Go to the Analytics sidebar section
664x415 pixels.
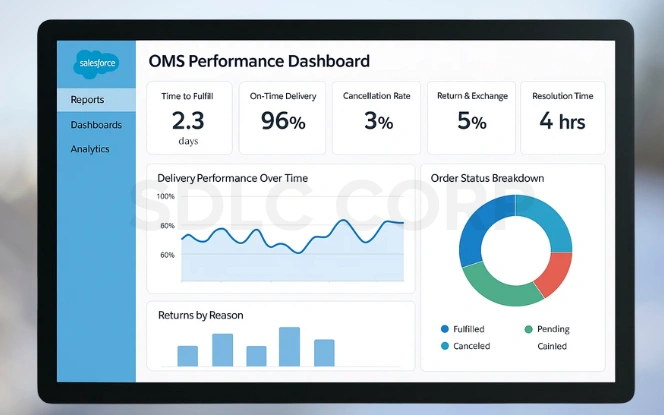tap(90, 149)
